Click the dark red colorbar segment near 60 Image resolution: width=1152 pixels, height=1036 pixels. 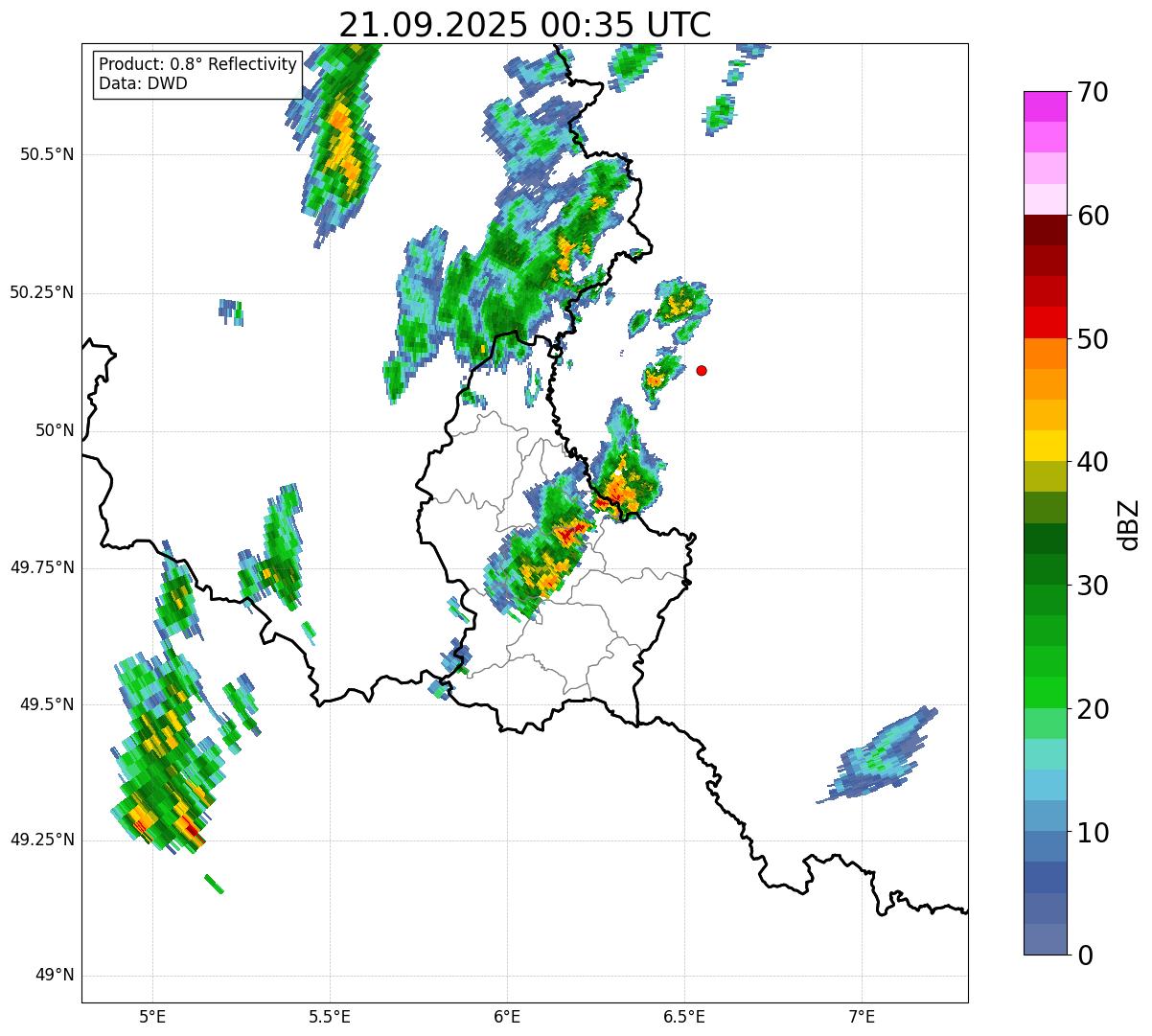1045,230
